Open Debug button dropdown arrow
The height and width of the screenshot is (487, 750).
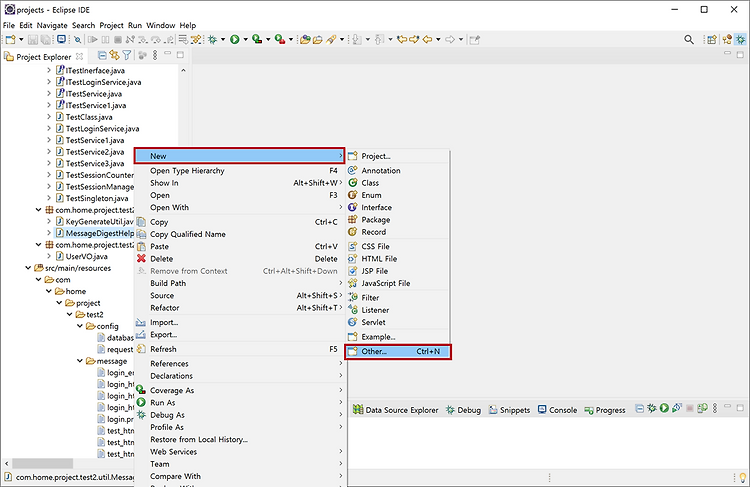223,40
